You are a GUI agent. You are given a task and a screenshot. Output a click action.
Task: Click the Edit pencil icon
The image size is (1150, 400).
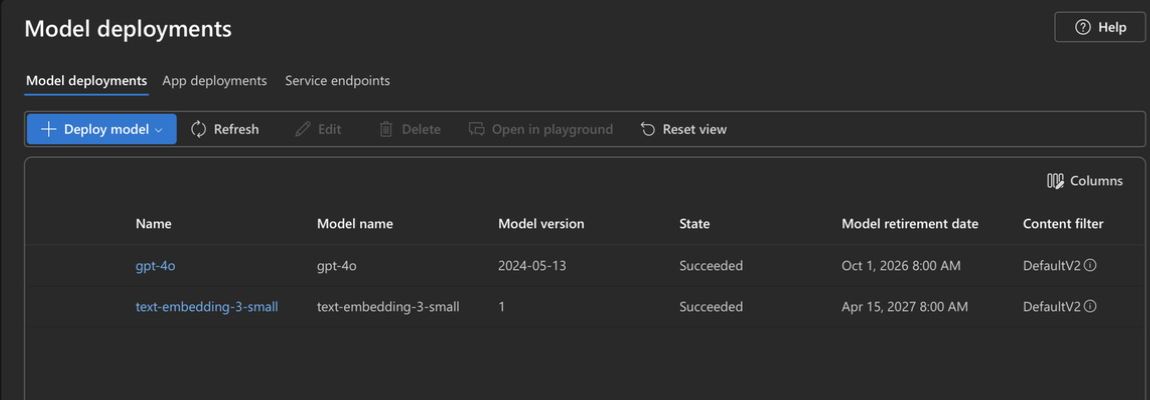pyautogui.click(x=302, y=129)
